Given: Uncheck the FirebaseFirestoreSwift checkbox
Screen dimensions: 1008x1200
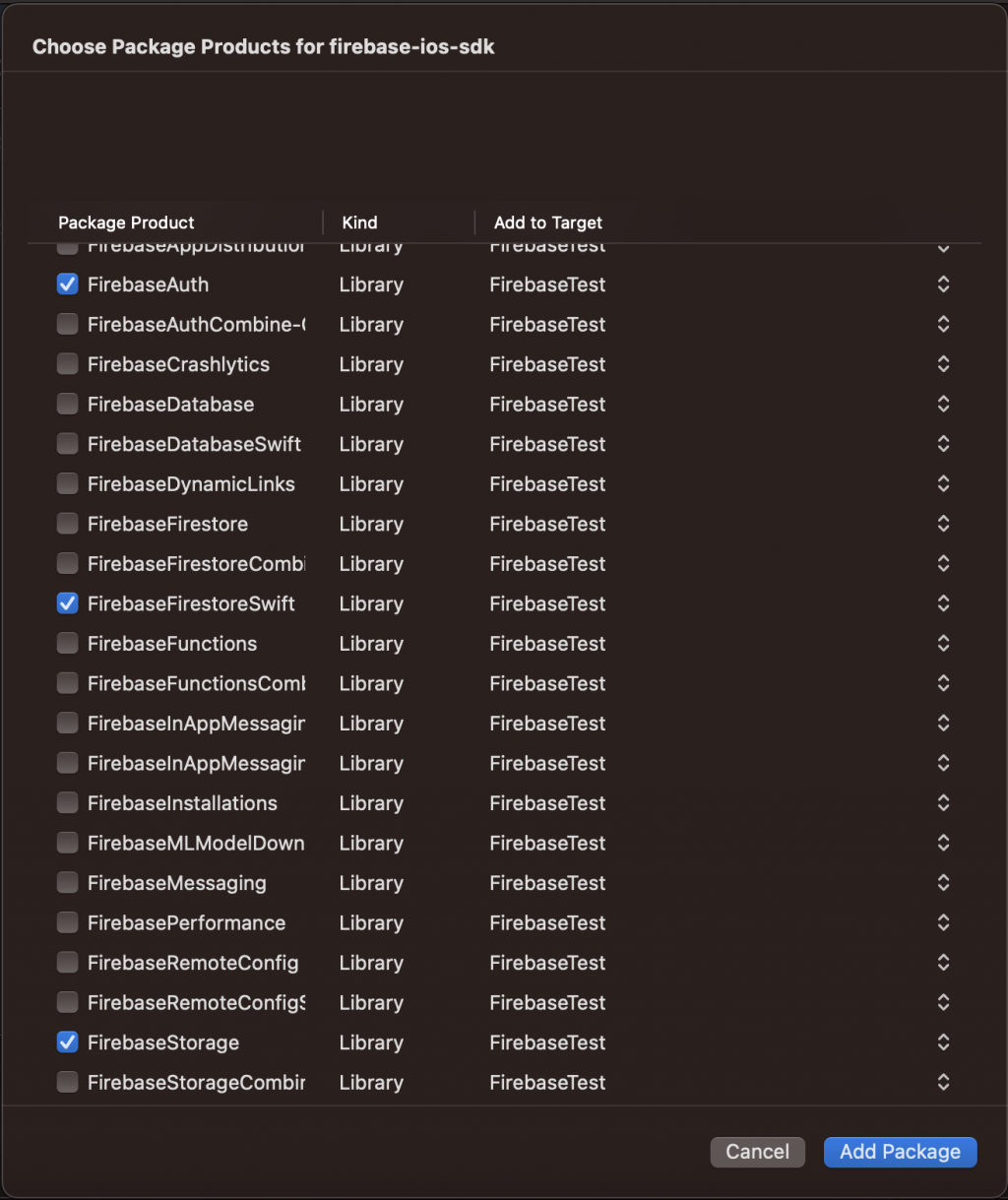Looking at the screenshot, I should pos(67,603).
